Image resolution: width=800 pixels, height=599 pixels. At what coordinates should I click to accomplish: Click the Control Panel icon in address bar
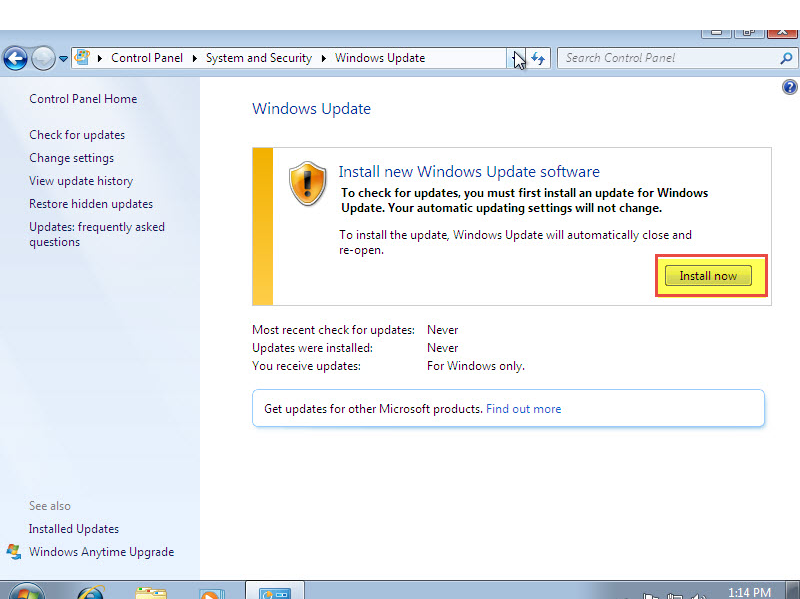pyautogui.click(x=82, y=58)
